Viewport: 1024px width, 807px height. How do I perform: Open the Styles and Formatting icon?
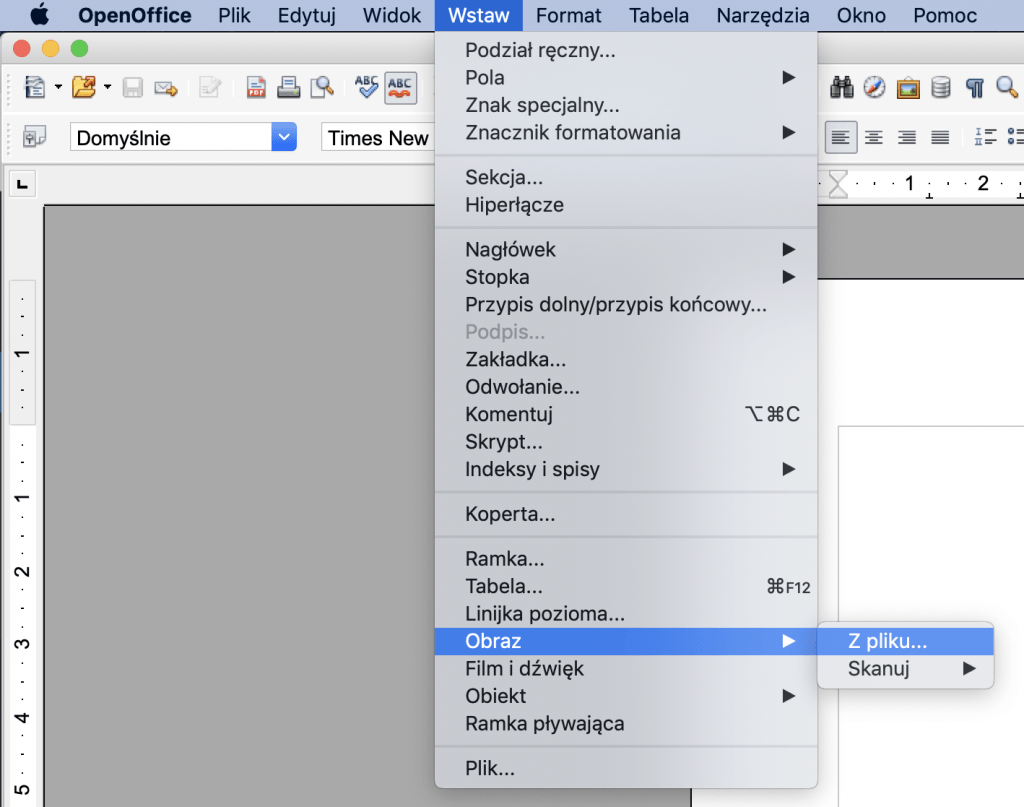click(x=34, y=137)
